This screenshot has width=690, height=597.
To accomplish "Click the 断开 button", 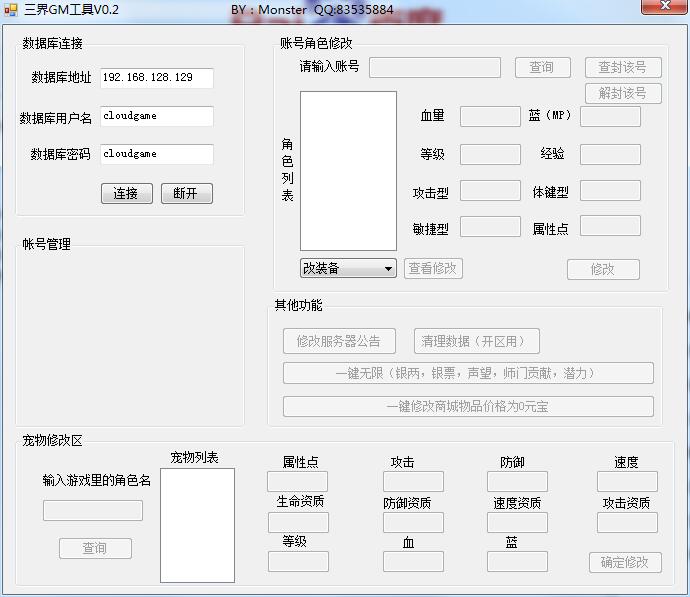I will click(x=186, y=193).
